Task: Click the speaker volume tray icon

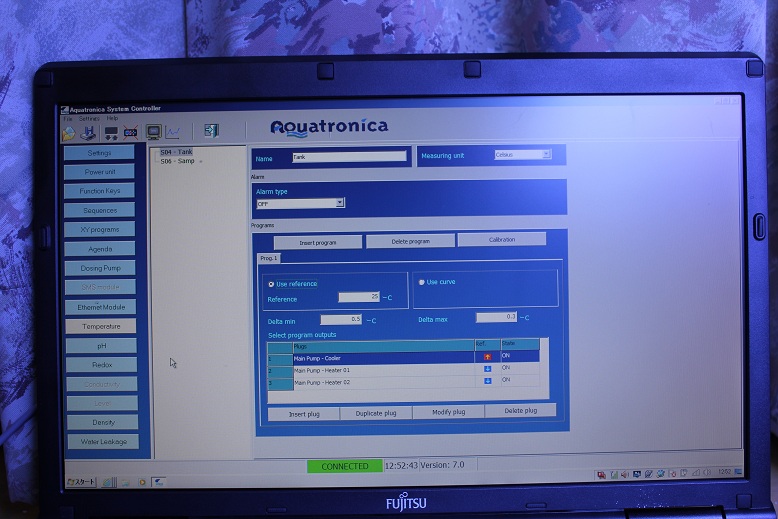Action: pos(625,474)
